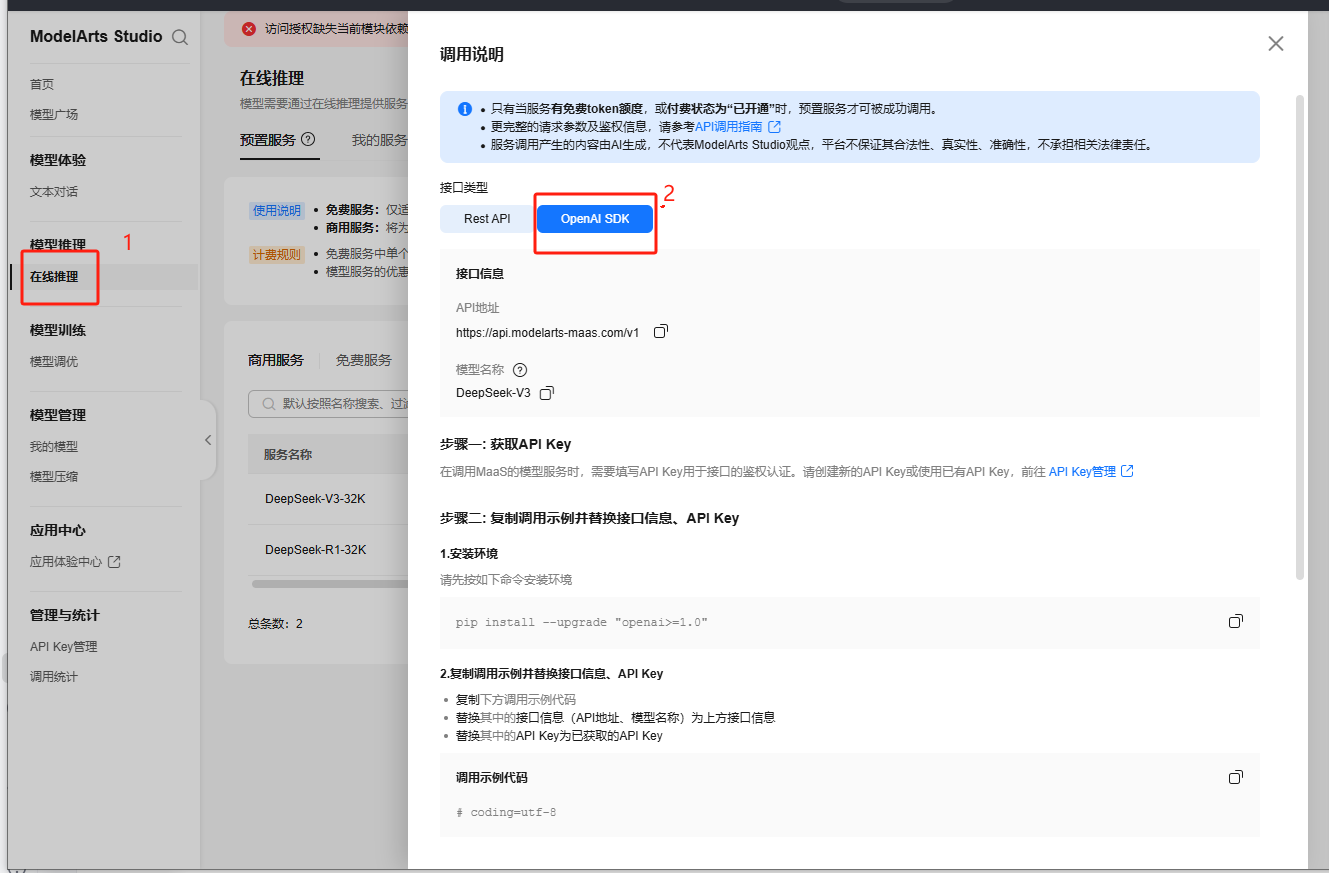Open API Key管理 in sidebar
The width and height of the screenshot is (1329, 873).
(x=64, y=647)
